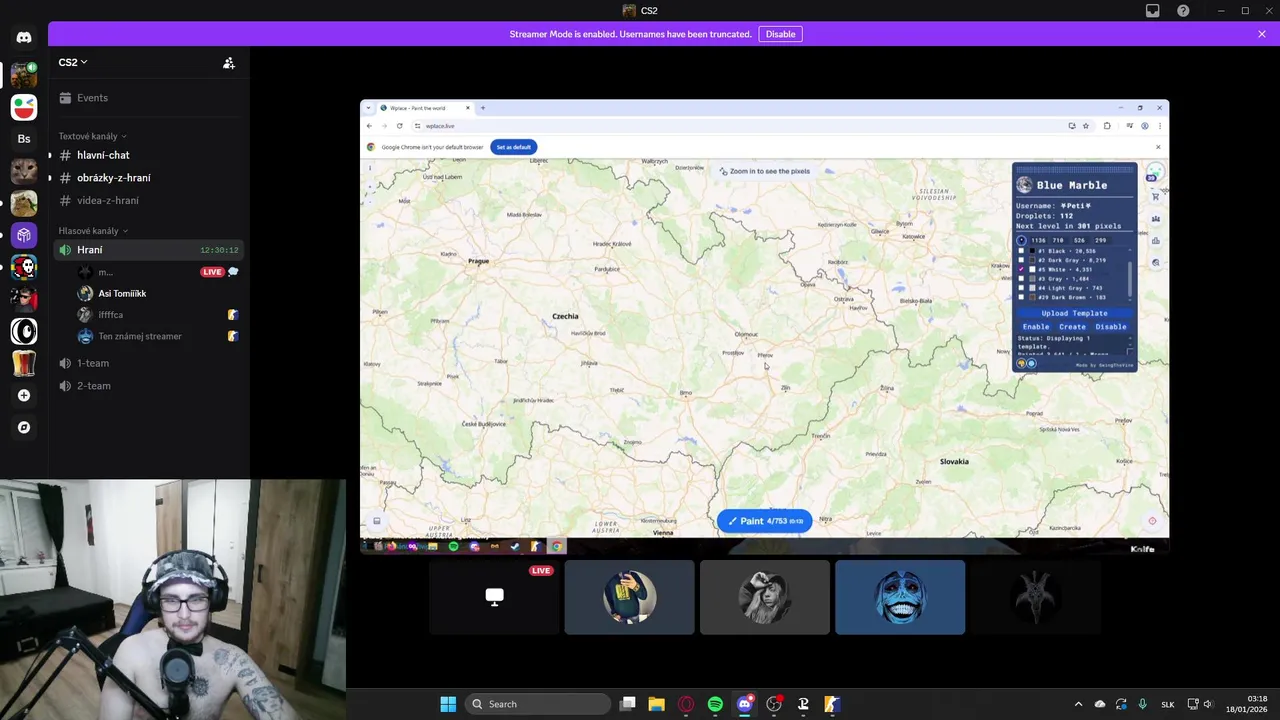Open the videa-z-hraní text channel
Viewport: 1280px width, 720px height.
[x=150, y=200]
